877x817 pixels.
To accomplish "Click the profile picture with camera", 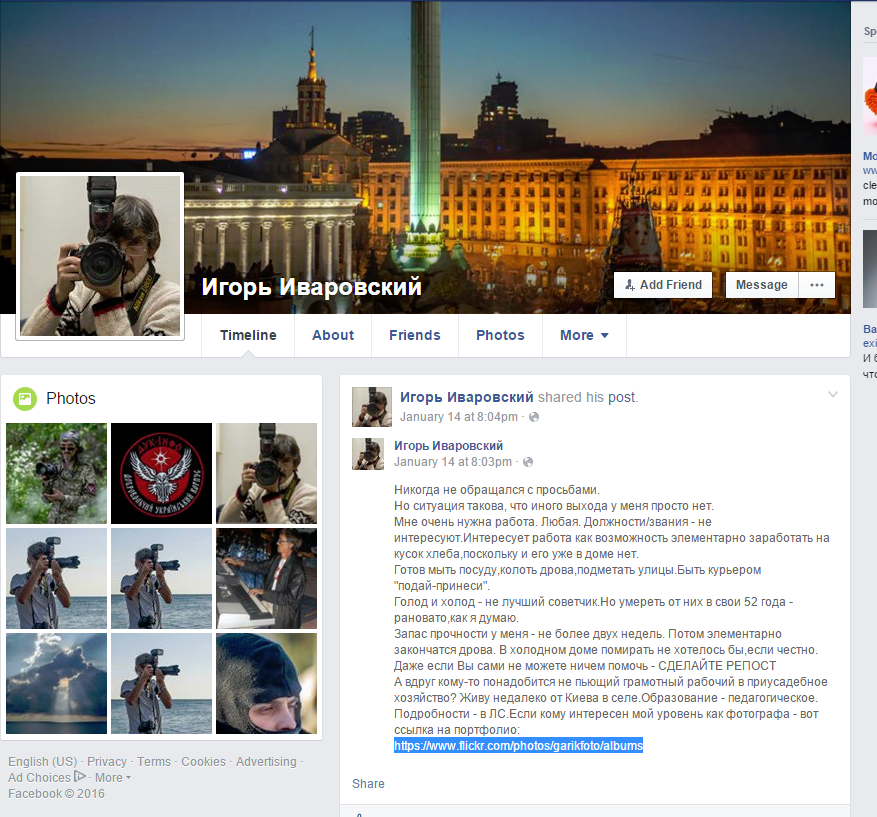I will (x=100, y=256).
